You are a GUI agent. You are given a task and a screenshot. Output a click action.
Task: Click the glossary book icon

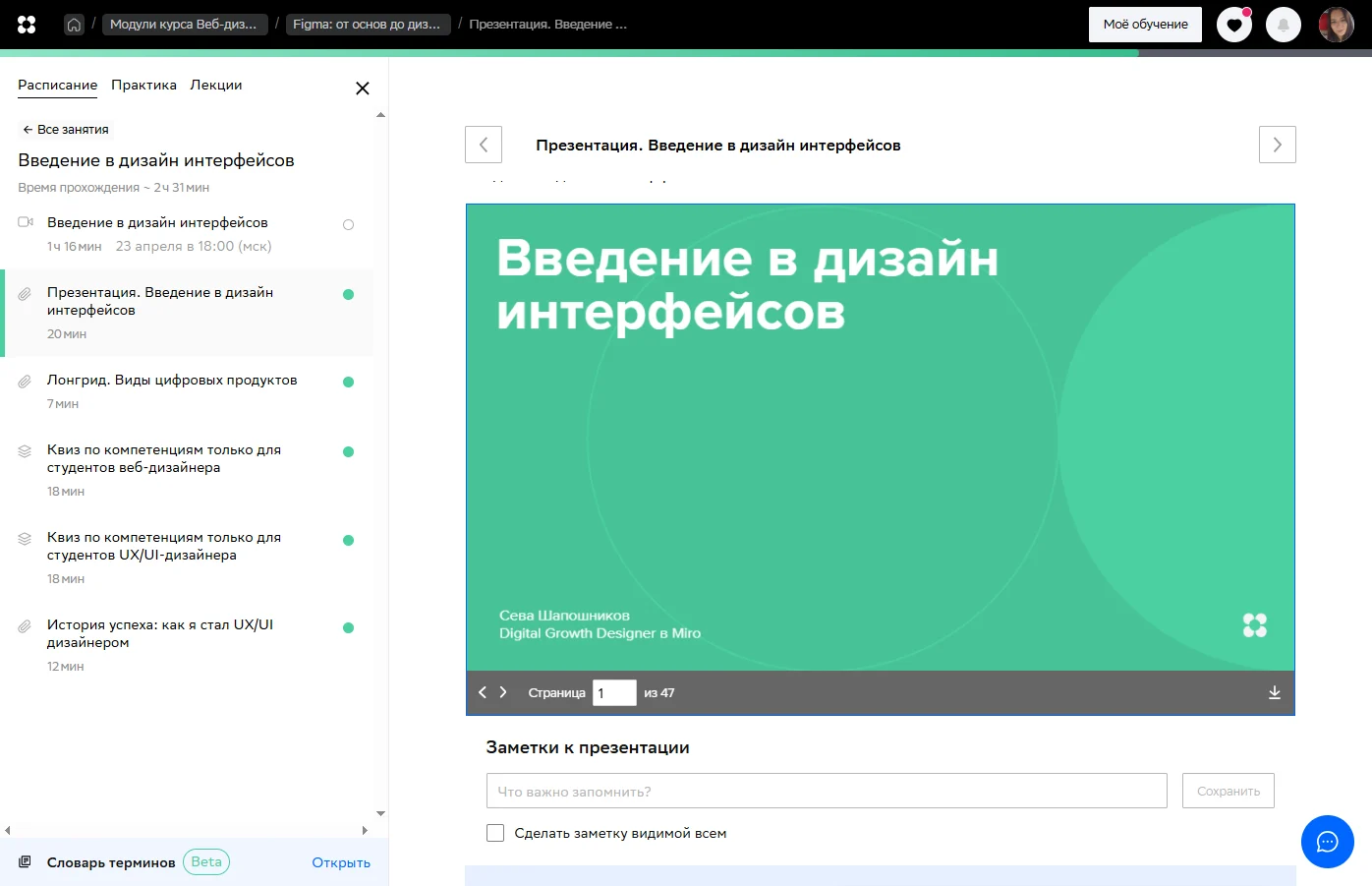point(26,862)
